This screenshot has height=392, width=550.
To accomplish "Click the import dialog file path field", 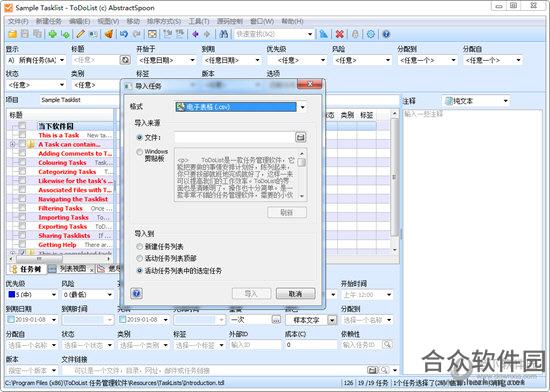I will [x=234, y=137].
